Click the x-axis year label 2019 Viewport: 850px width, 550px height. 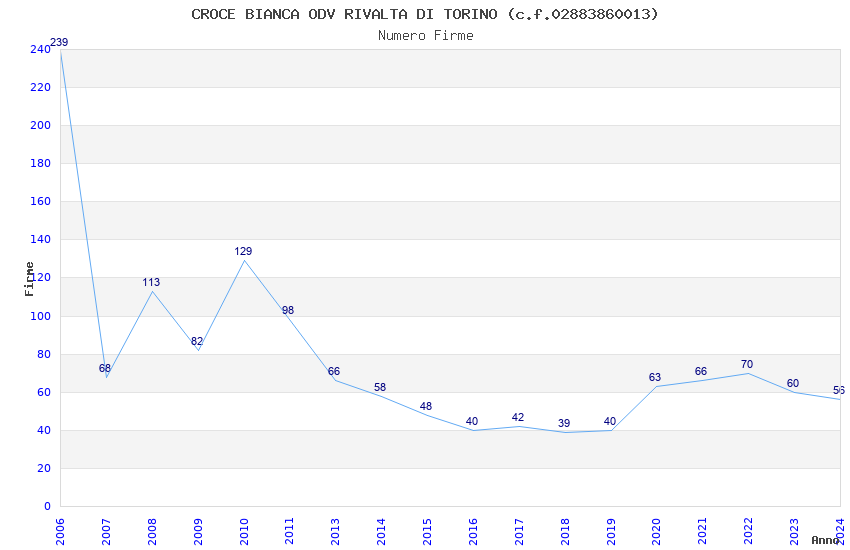click(611, 531)
